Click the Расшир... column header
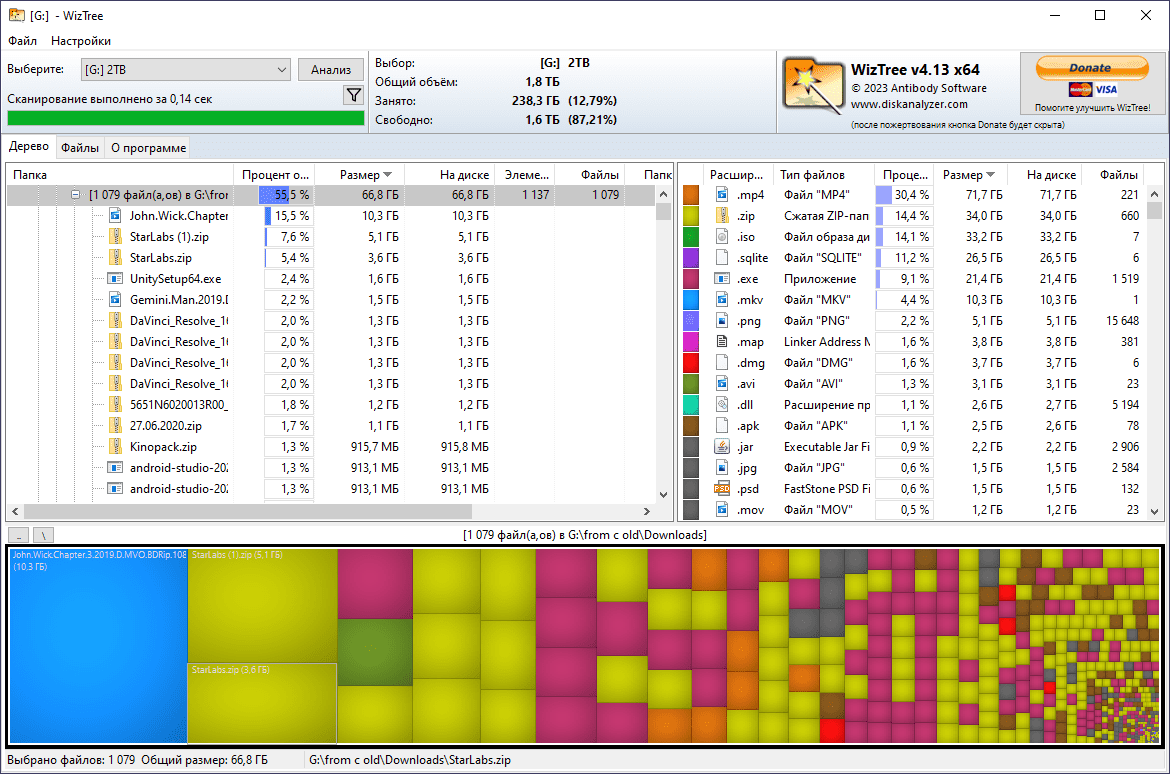 tap(736, 175)
